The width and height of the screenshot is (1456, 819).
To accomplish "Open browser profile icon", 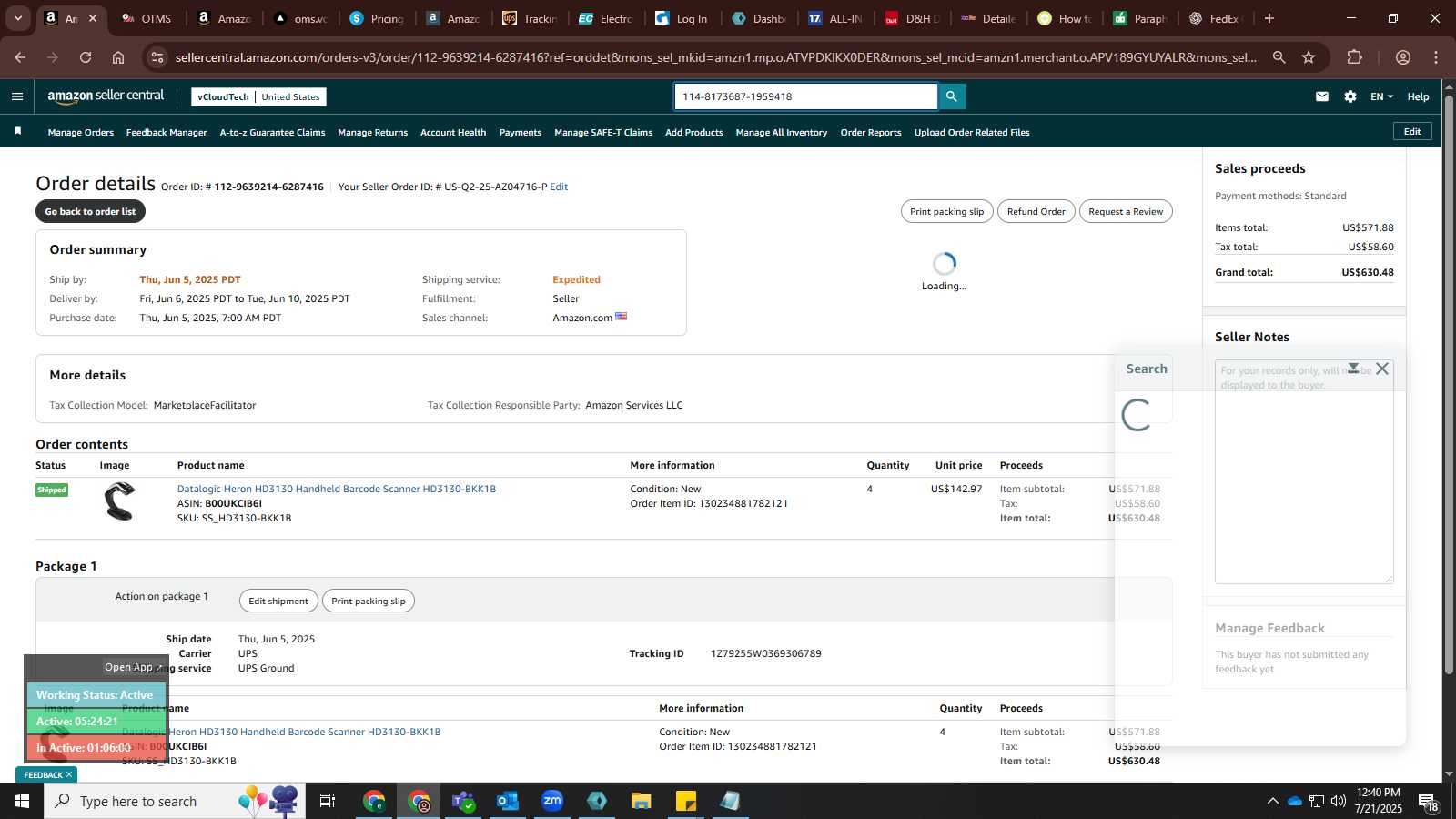I will pyautogui.click(x=1403, y=57).
